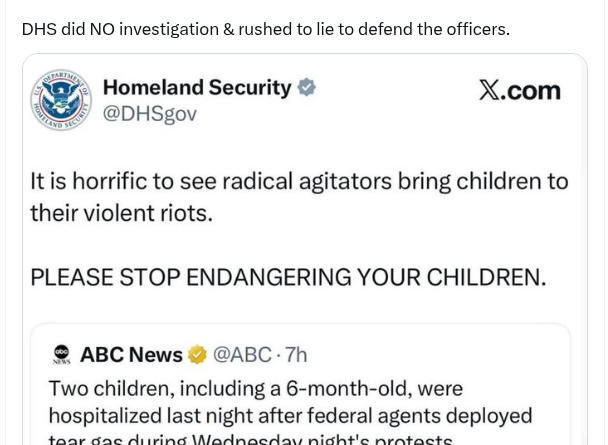Click the X.com logo

click(519, 90)
